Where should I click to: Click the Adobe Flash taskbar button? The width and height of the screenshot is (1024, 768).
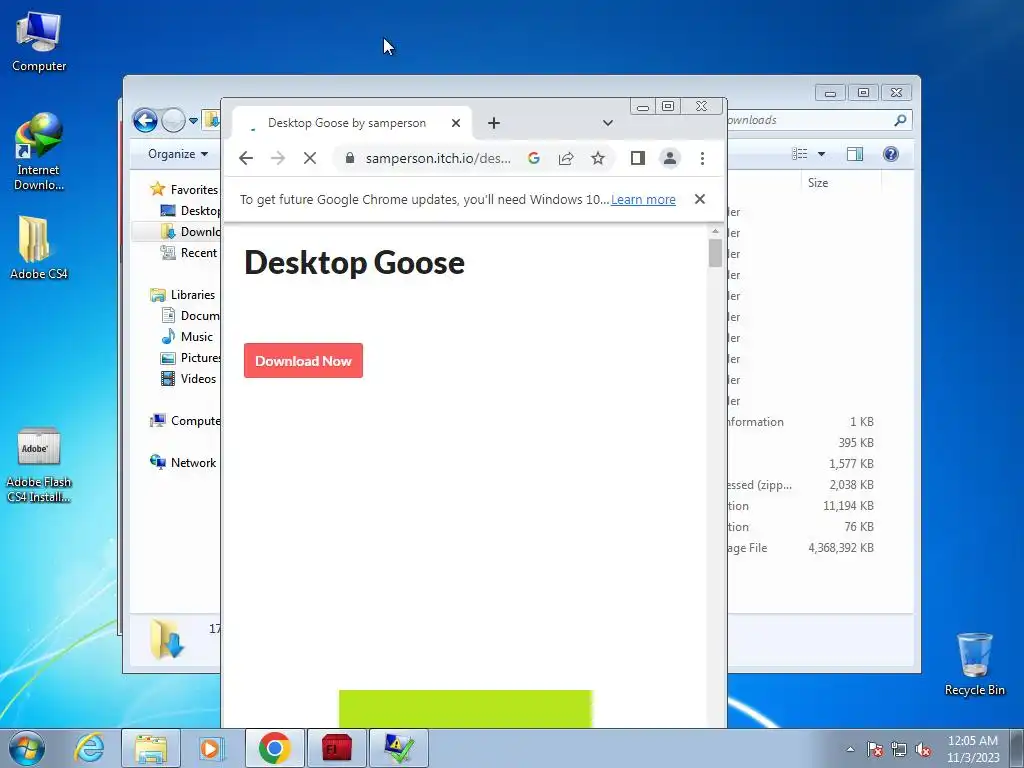point(336,748)
